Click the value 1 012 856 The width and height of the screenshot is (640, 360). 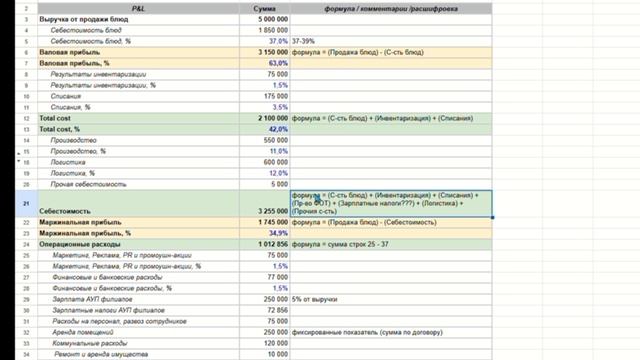tap(264, 244)
